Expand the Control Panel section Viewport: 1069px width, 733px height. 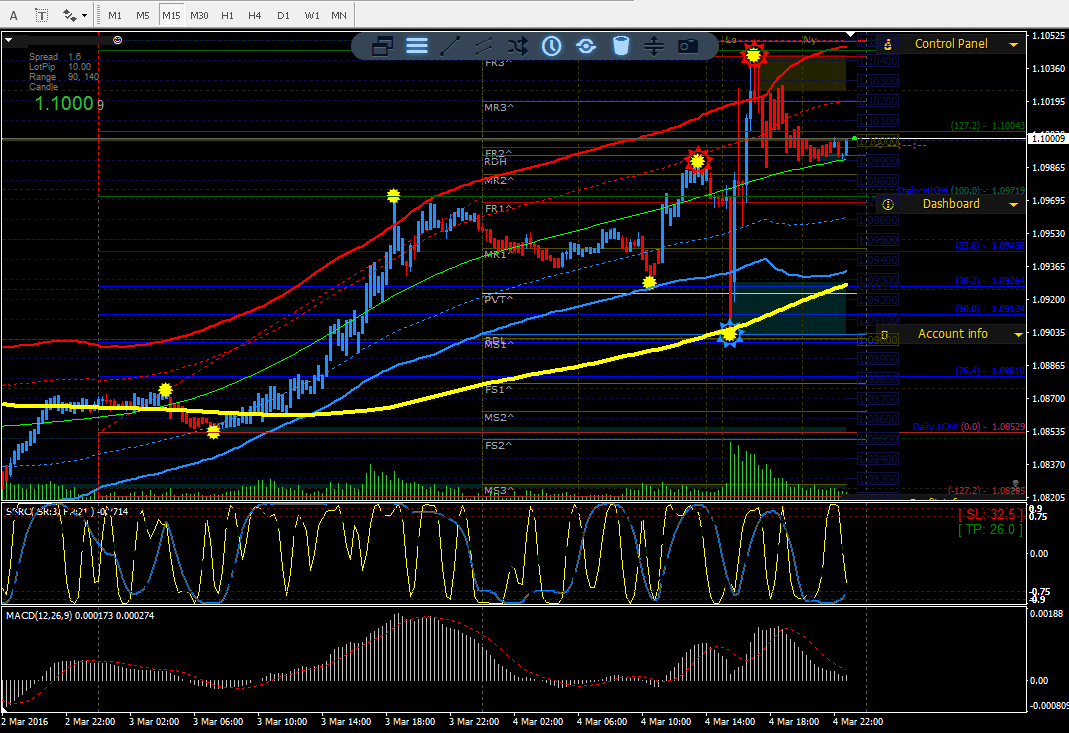[1014, 44]
